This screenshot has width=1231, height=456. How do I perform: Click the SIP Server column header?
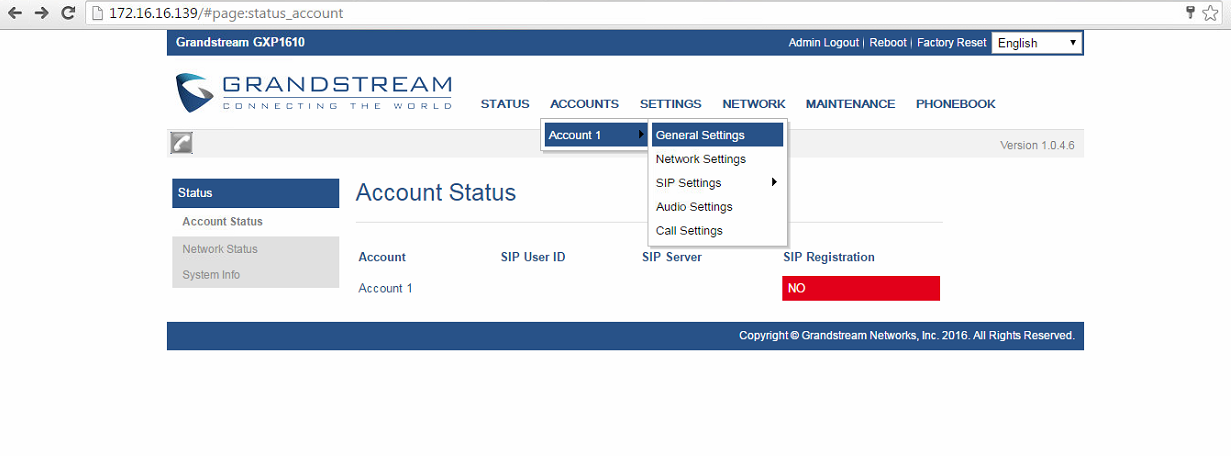(x=672, y=257)
